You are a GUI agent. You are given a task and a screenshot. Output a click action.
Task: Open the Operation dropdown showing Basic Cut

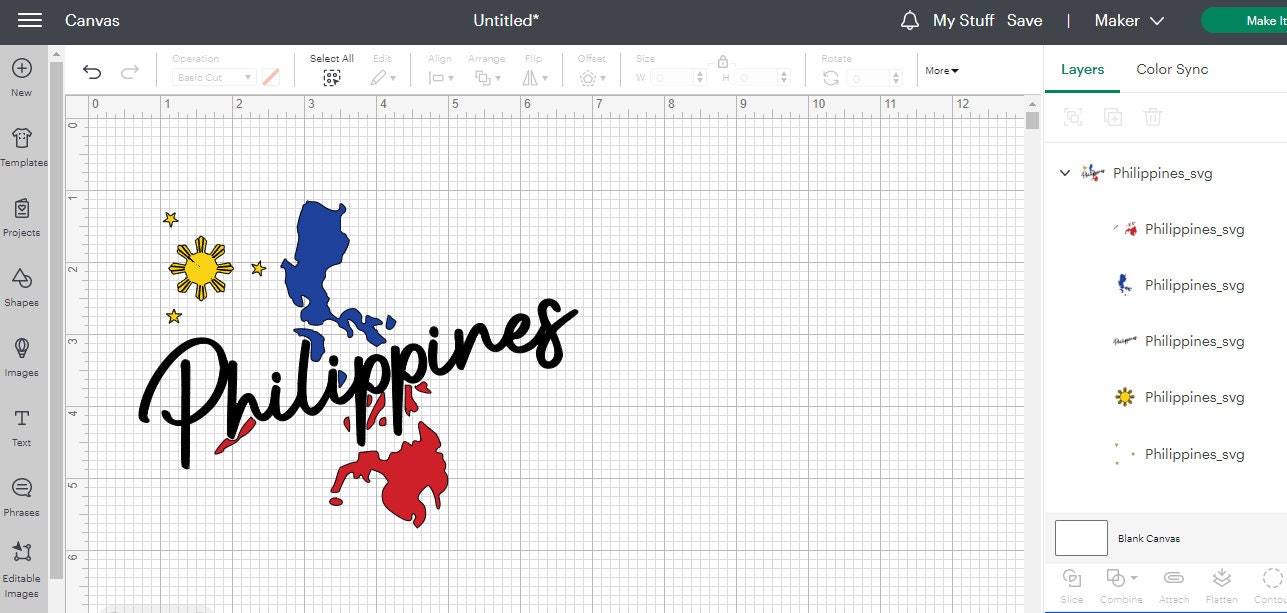tap(212, 77)
